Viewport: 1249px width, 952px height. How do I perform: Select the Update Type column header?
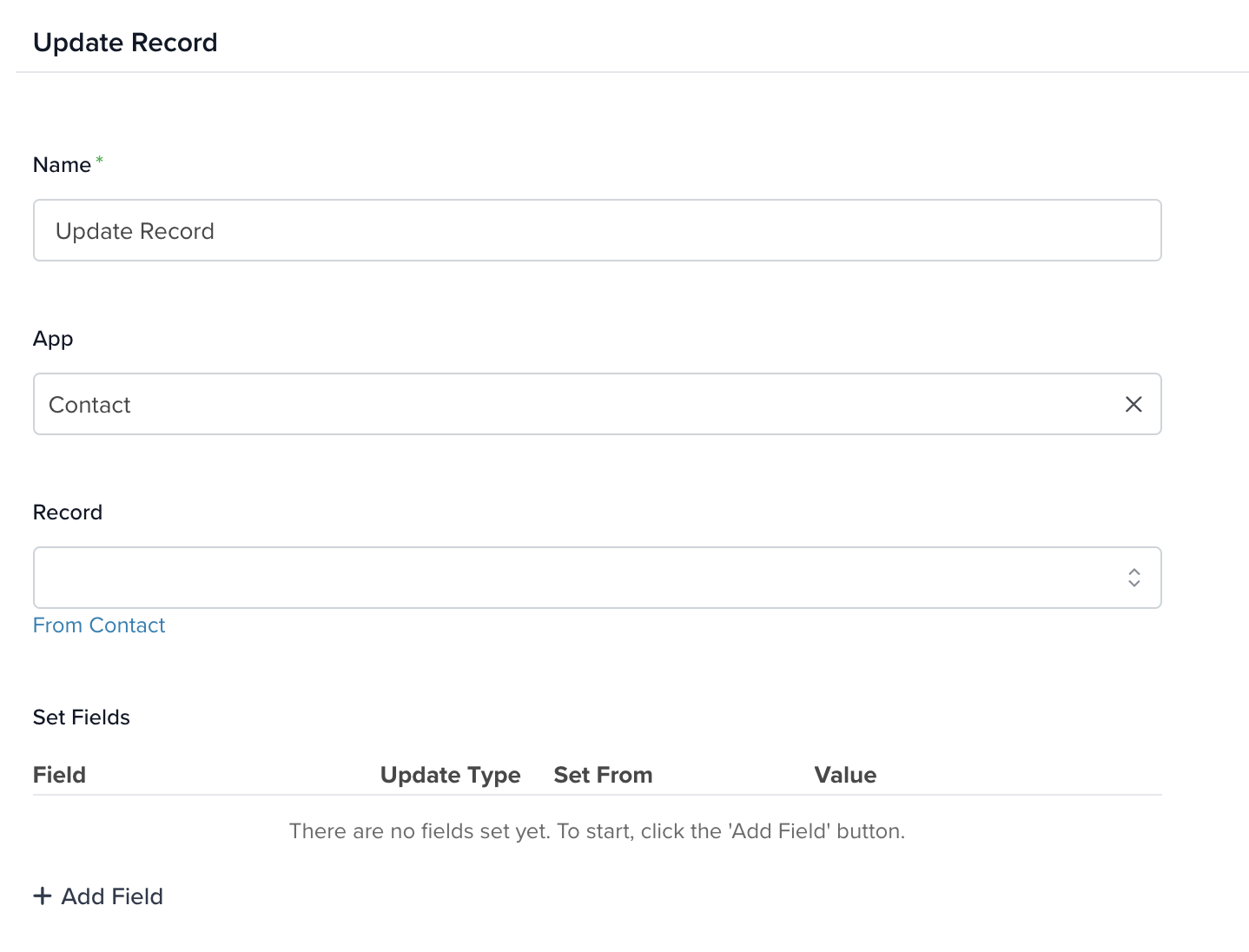(x=451, y=775)
